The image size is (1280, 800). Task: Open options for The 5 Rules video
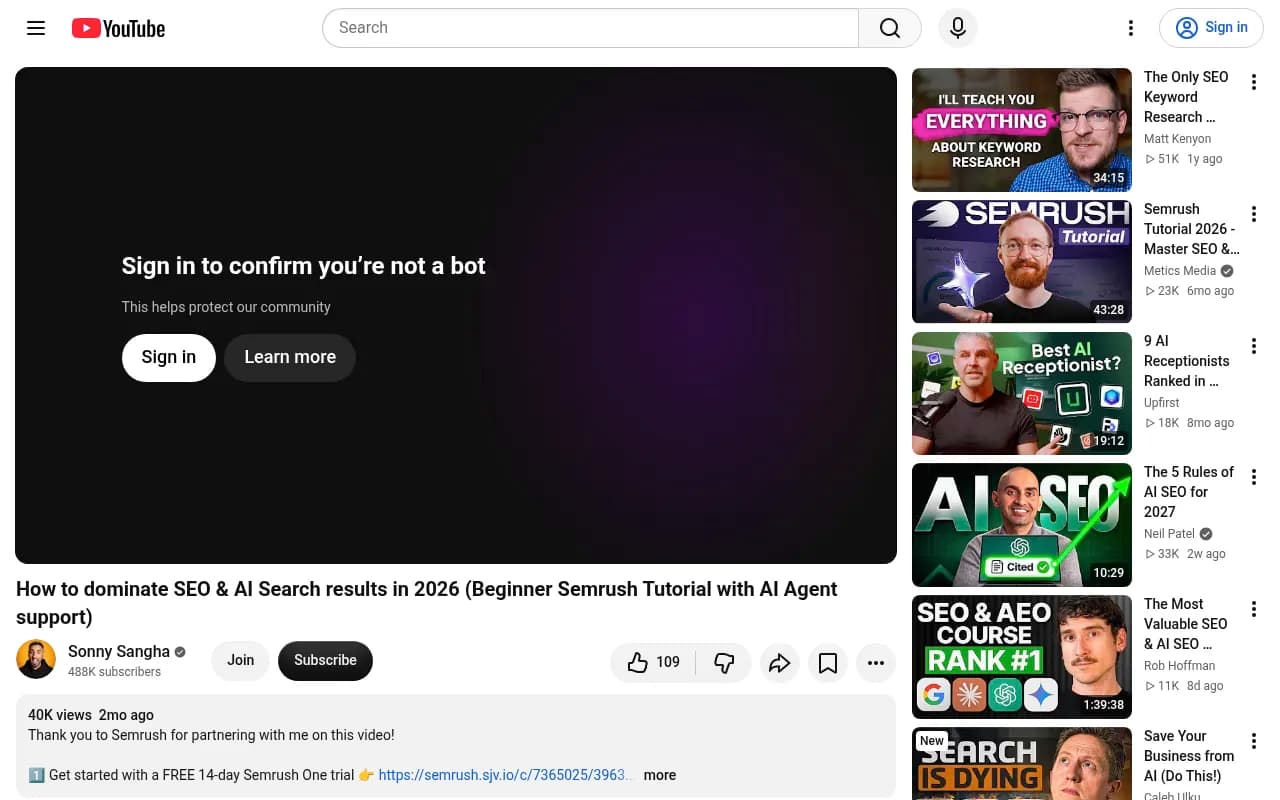(x=1254, y=478)
